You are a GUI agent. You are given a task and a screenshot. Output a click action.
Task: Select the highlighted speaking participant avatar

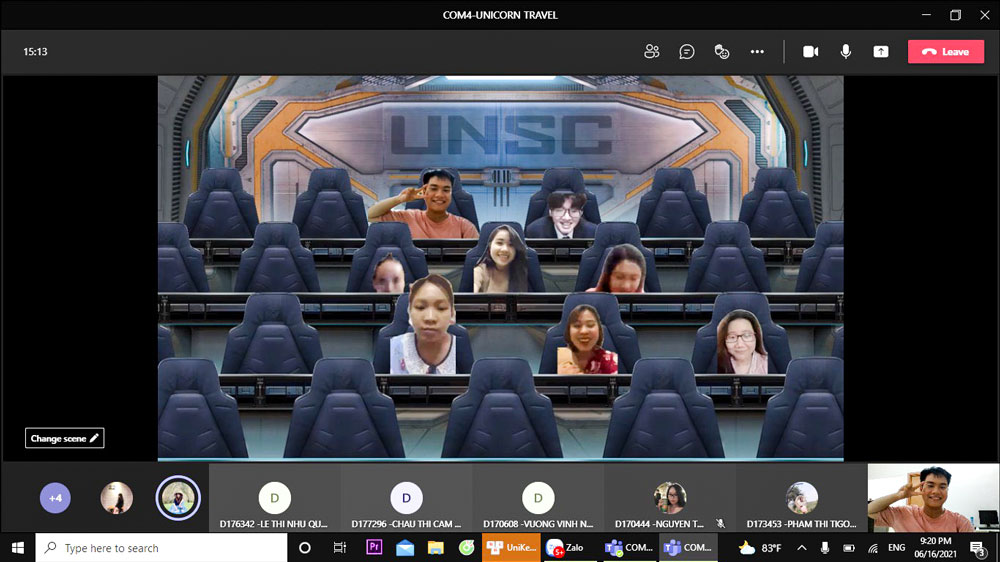[178, 498]
